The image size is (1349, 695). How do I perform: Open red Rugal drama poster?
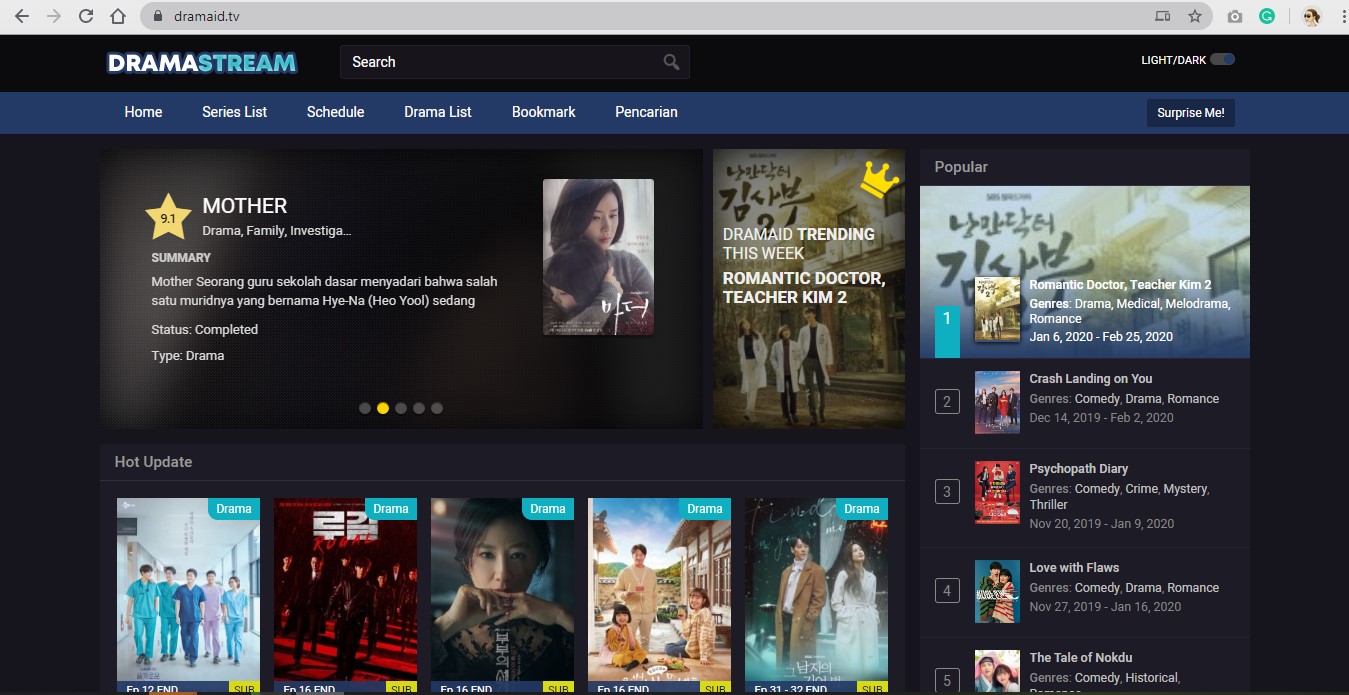tap(345, 596)
